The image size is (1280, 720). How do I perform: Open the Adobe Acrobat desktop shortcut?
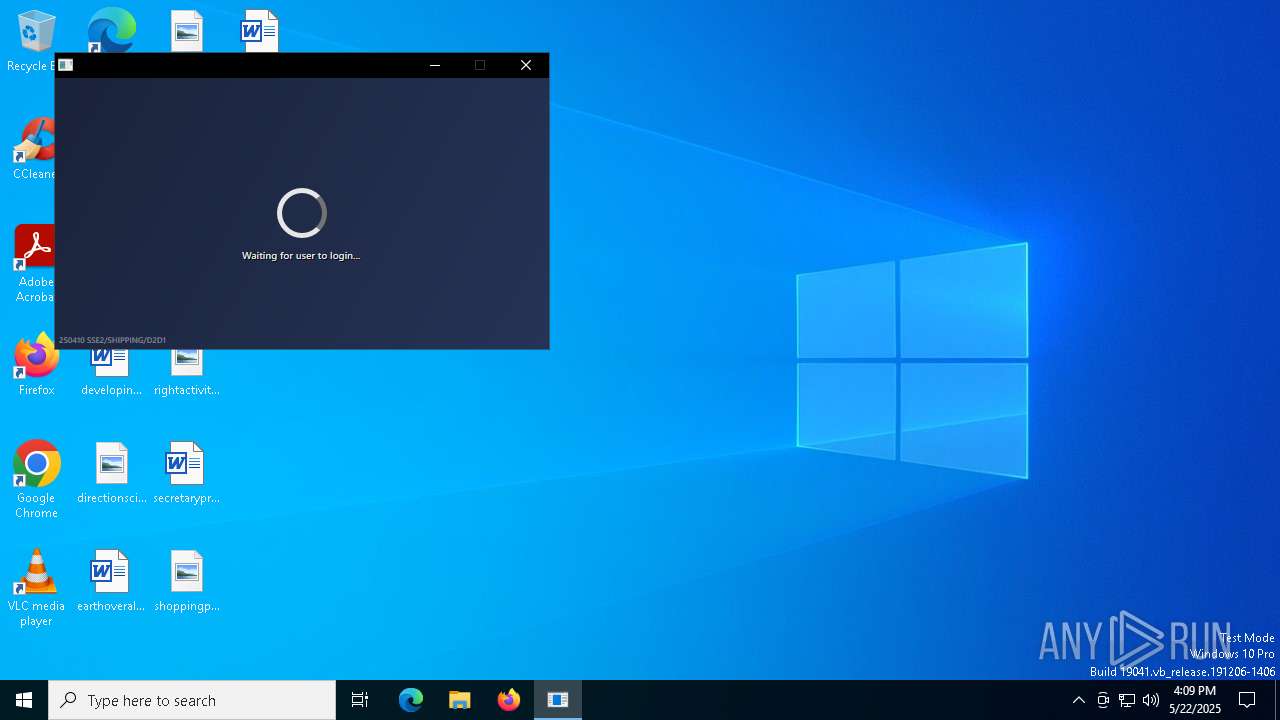click(36, 264)
